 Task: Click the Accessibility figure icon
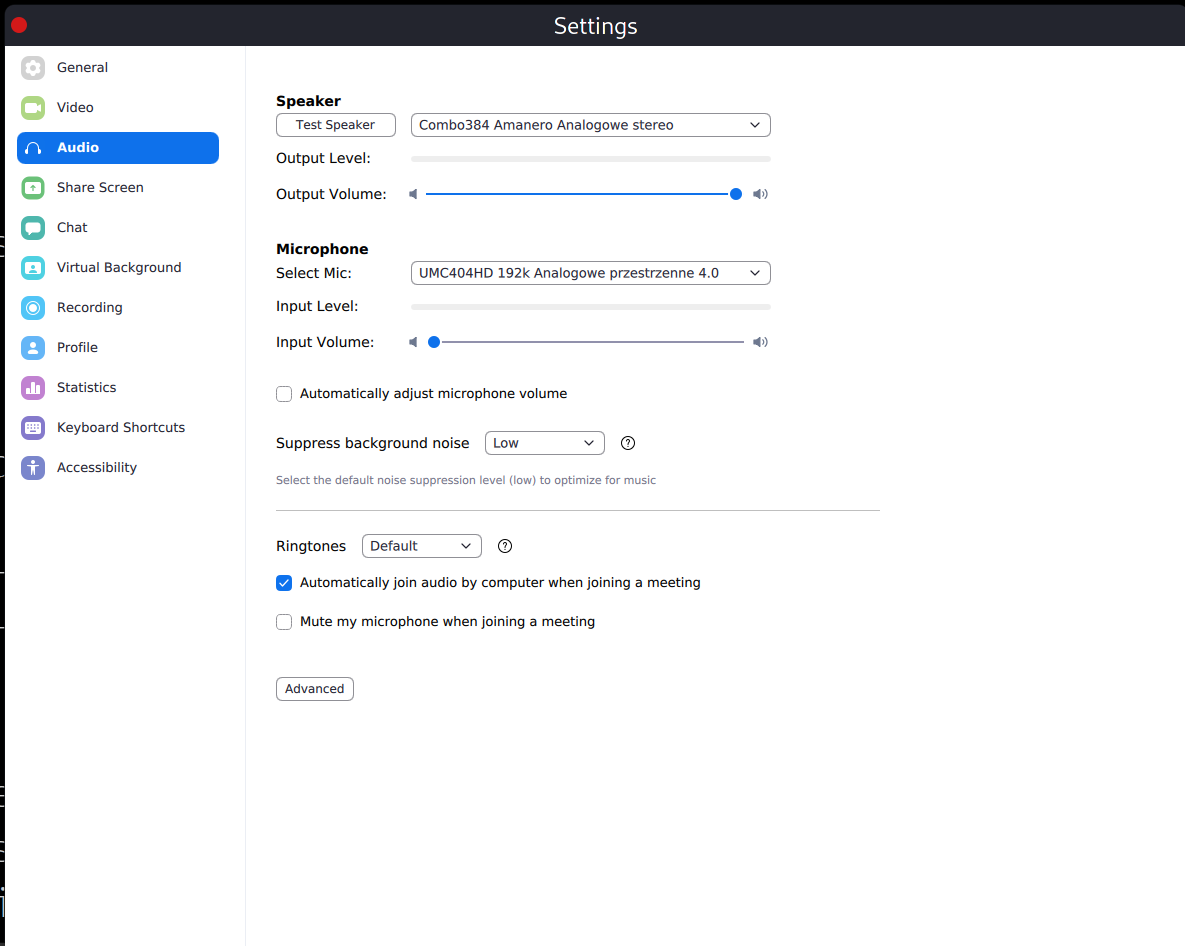(32, 468)
